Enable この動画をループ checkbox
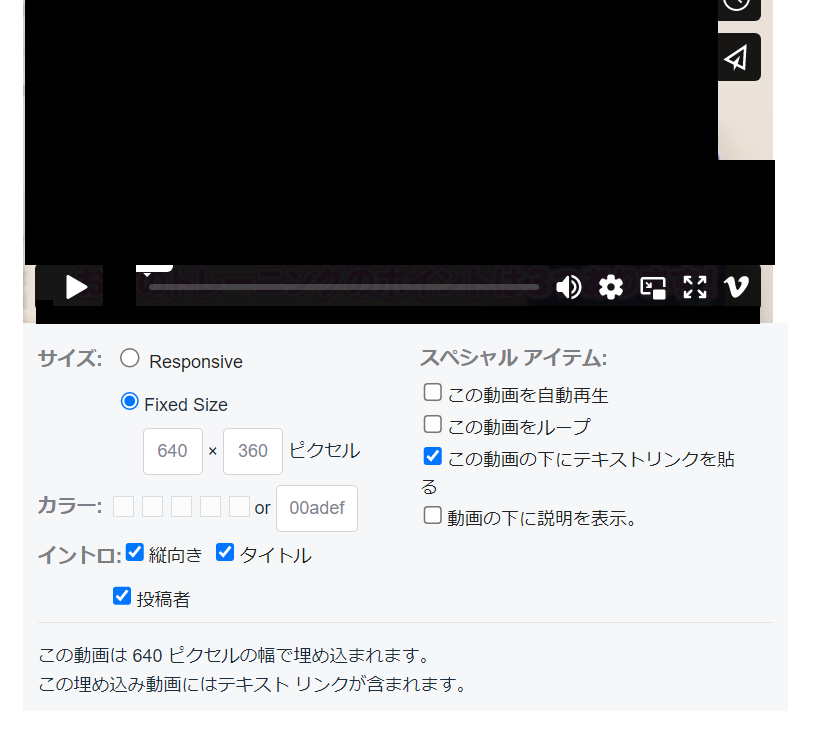Image resolution: width=815 pixels, height=735 pixels. point(432,424)
